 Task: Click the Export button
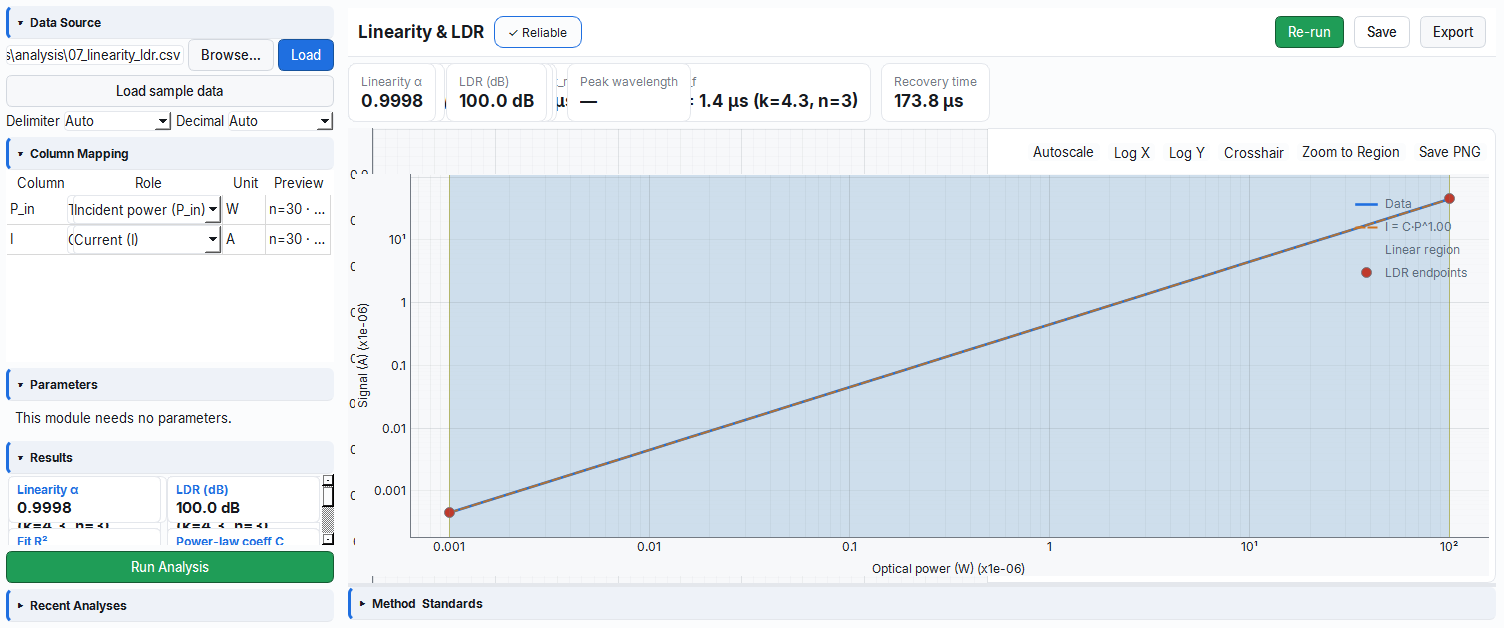(x=1453, y=32)
